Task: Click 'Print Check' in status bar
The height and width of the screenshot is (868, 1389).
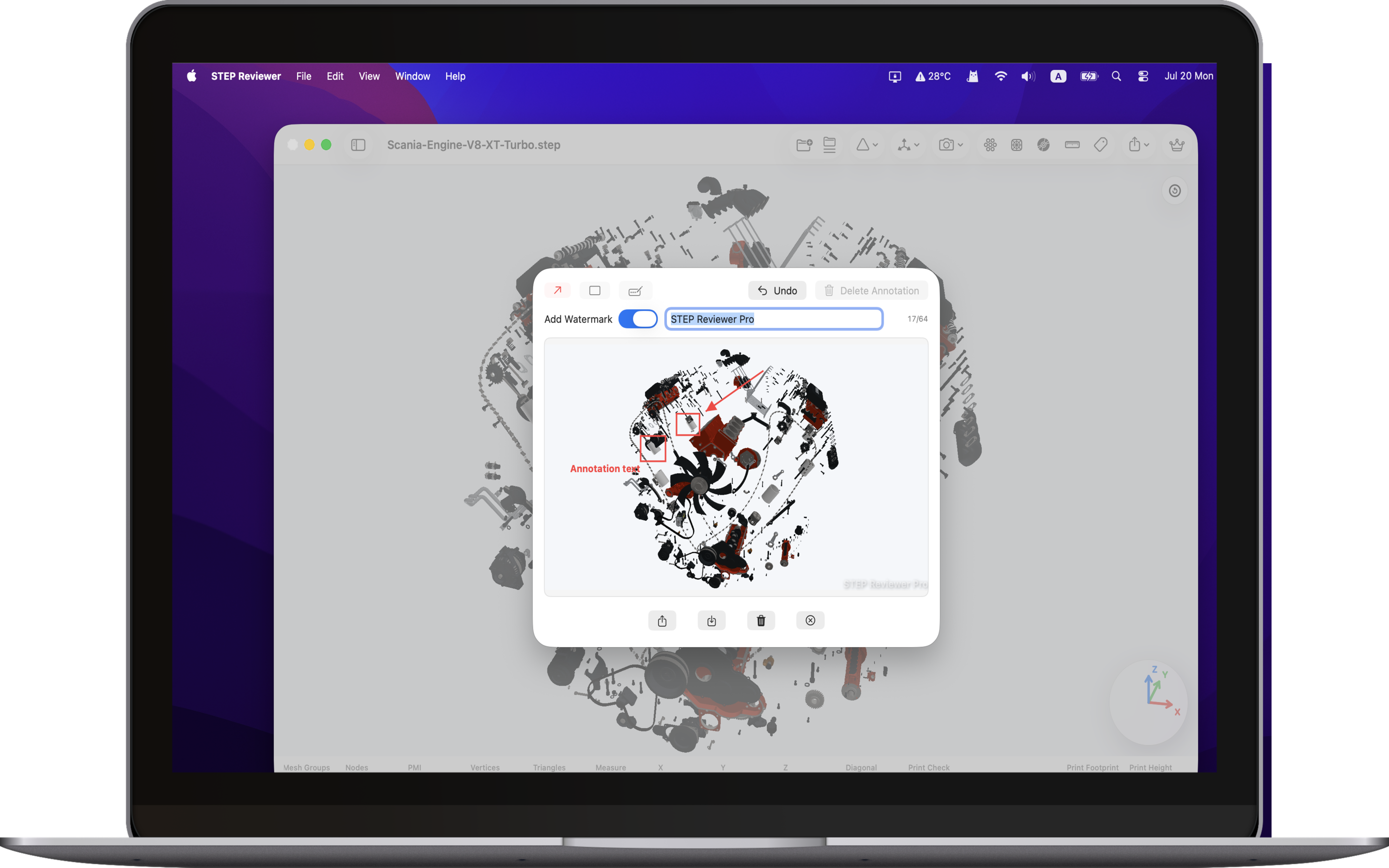Action: [929, 768]
